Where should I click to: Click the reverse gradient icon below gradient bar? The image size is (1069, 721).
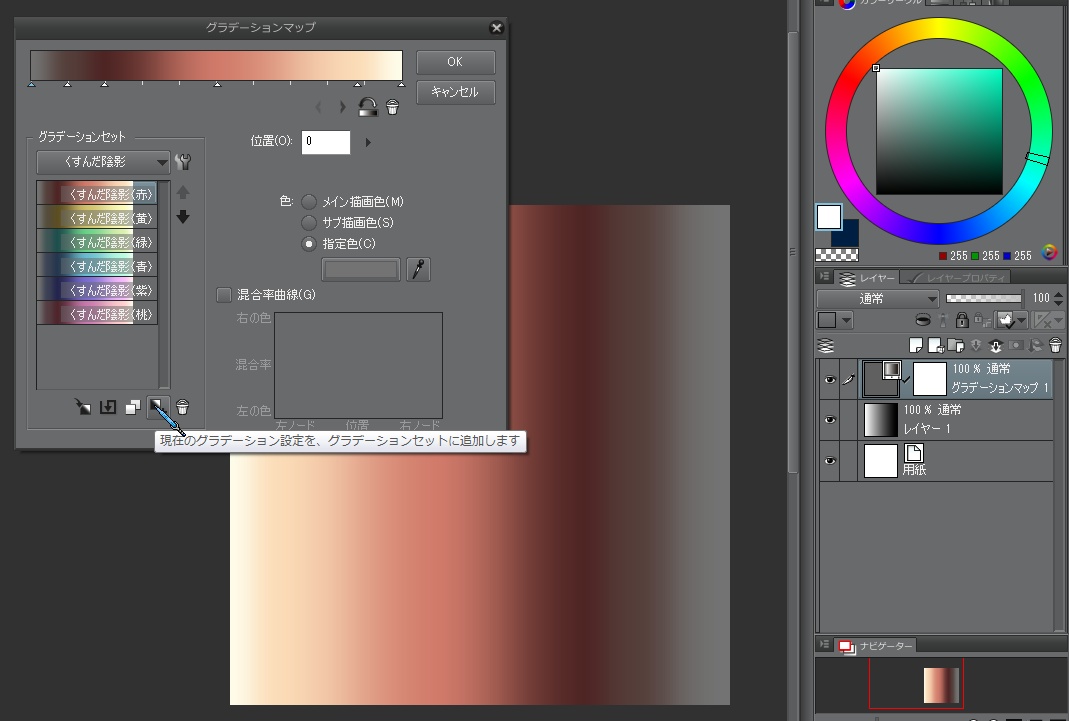(x=368, y=107)
